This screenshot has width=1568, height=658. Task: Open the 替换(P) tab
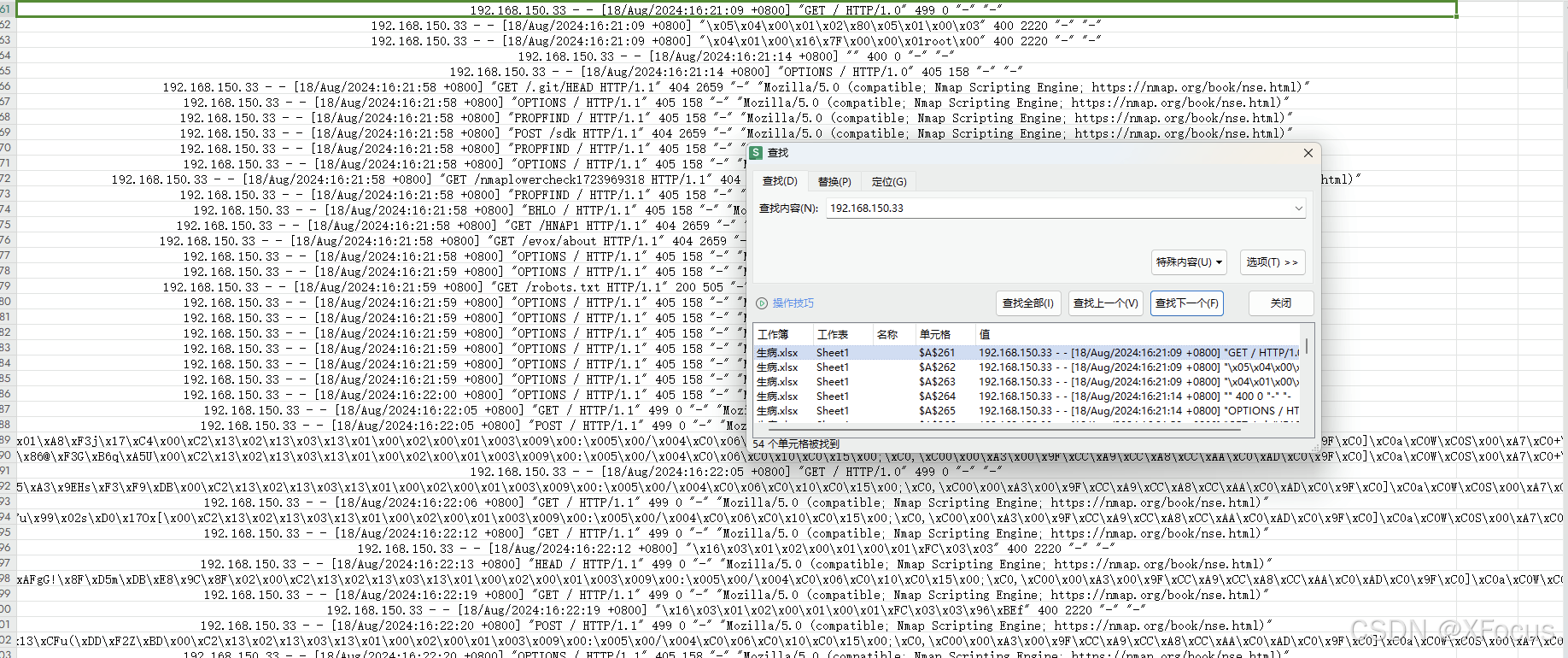point(834,181)
